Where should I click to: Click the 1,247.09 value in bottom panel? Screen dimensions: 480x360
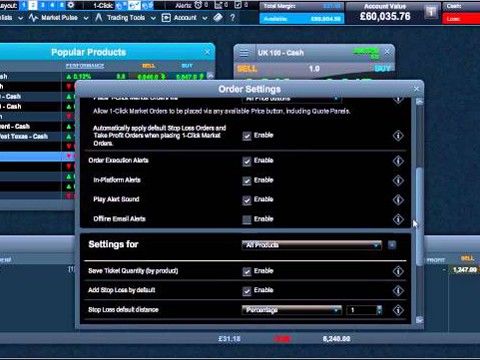coord(465,270)
